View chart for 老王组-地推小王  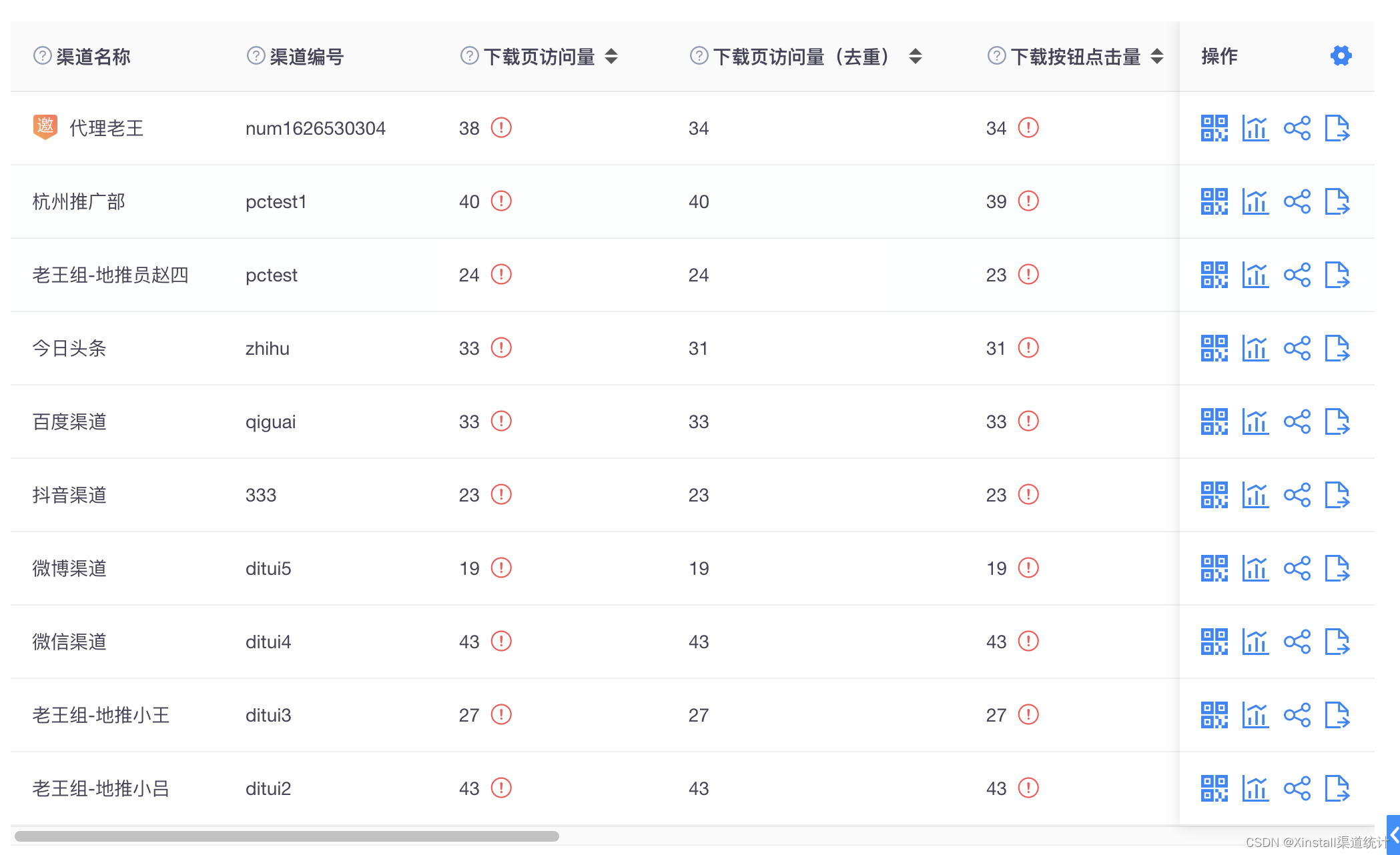1255,715
